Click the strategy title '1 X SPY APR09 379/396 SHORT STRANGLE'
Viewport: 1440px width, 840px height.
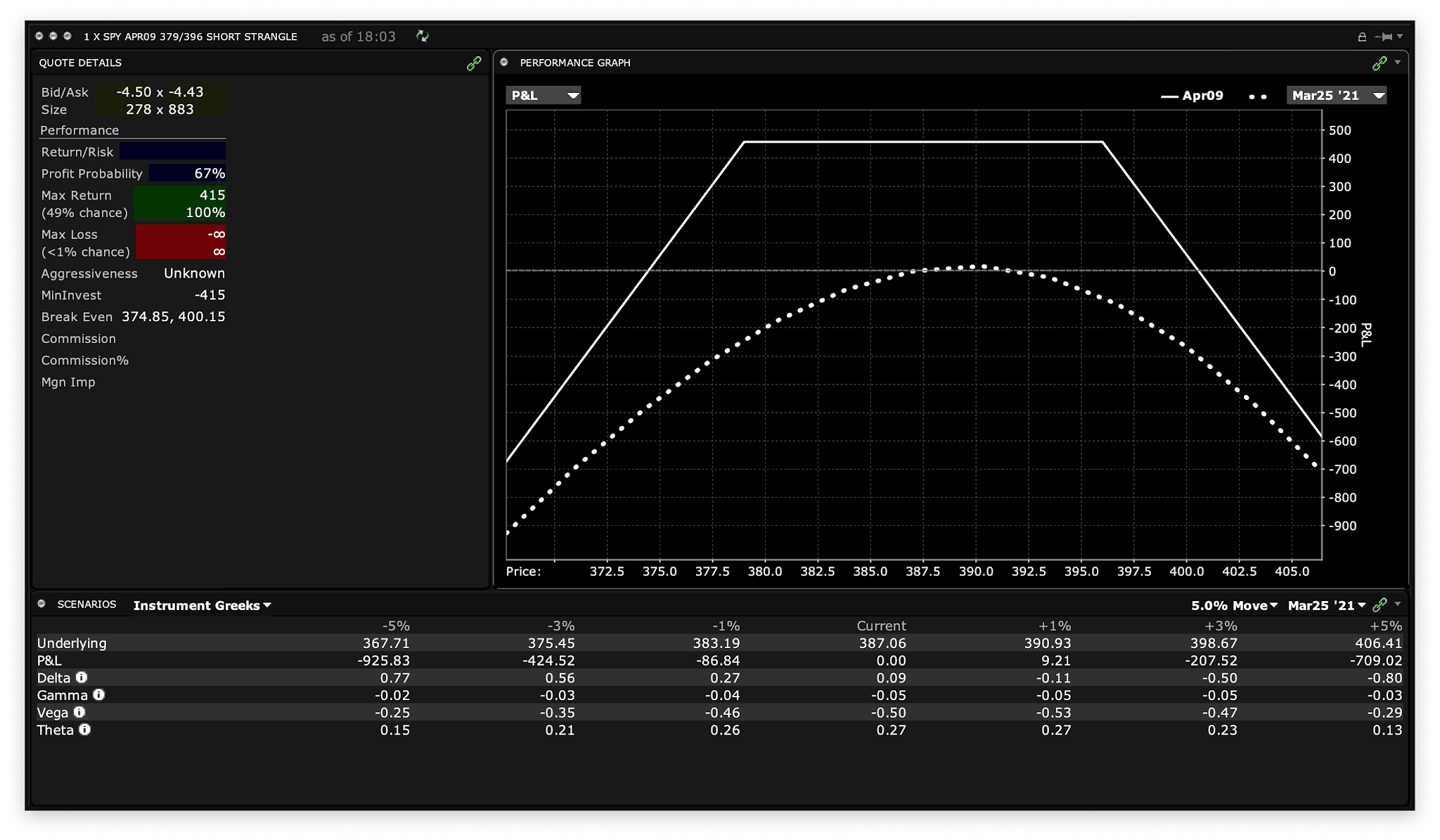click(x=191, y=37)
